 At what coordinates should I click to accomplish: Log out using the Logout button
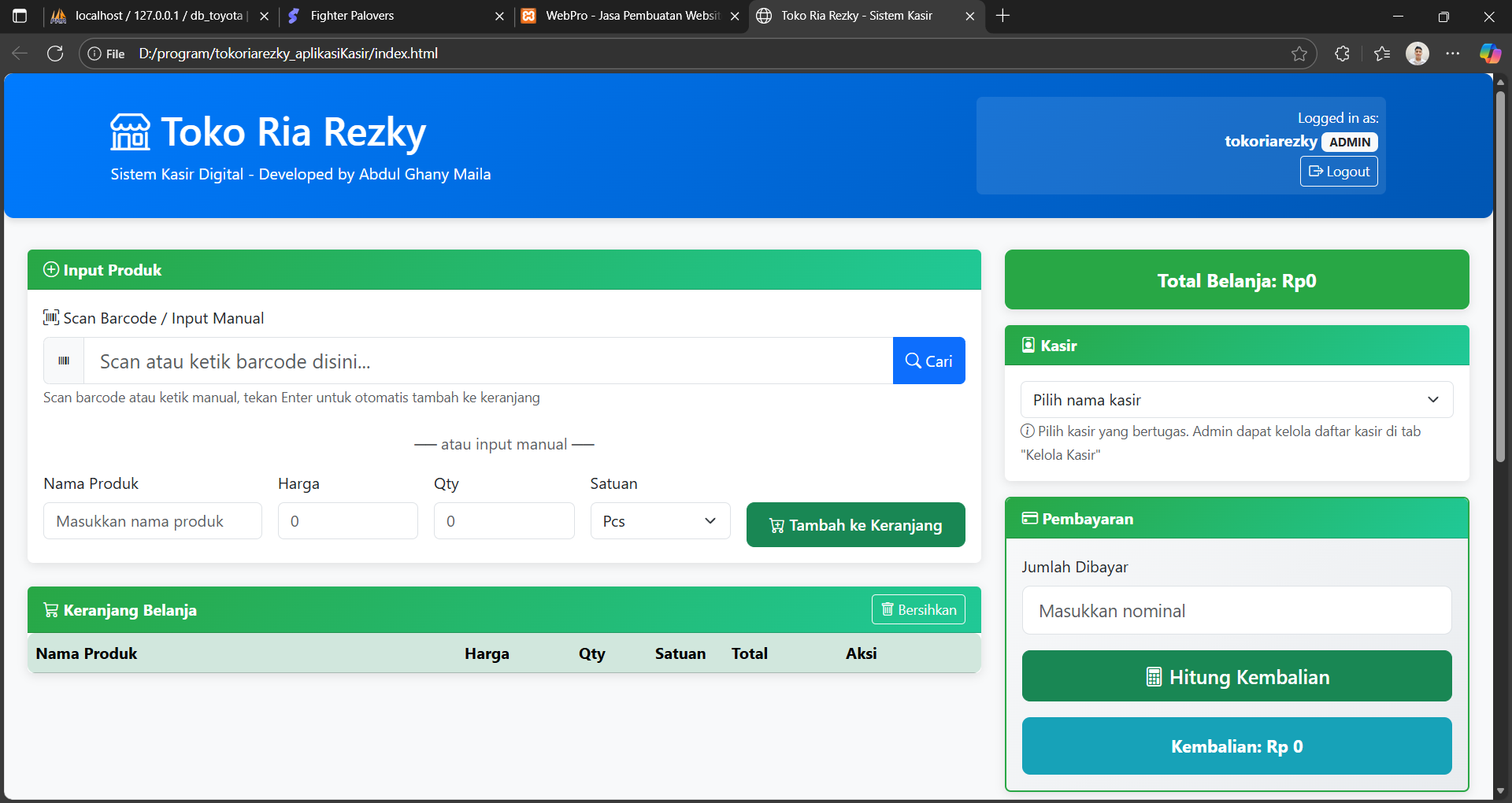click(1339, 172)
